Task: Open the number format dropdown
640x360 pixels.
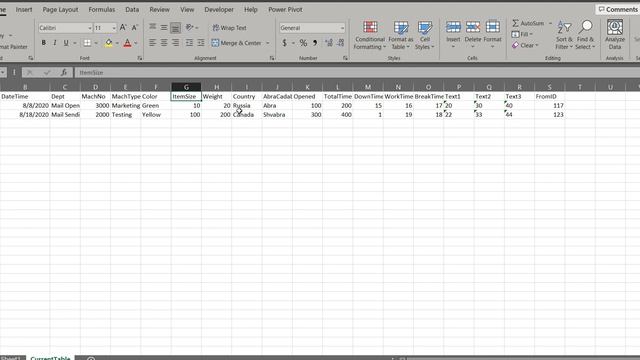Action: tap(342, 28)
